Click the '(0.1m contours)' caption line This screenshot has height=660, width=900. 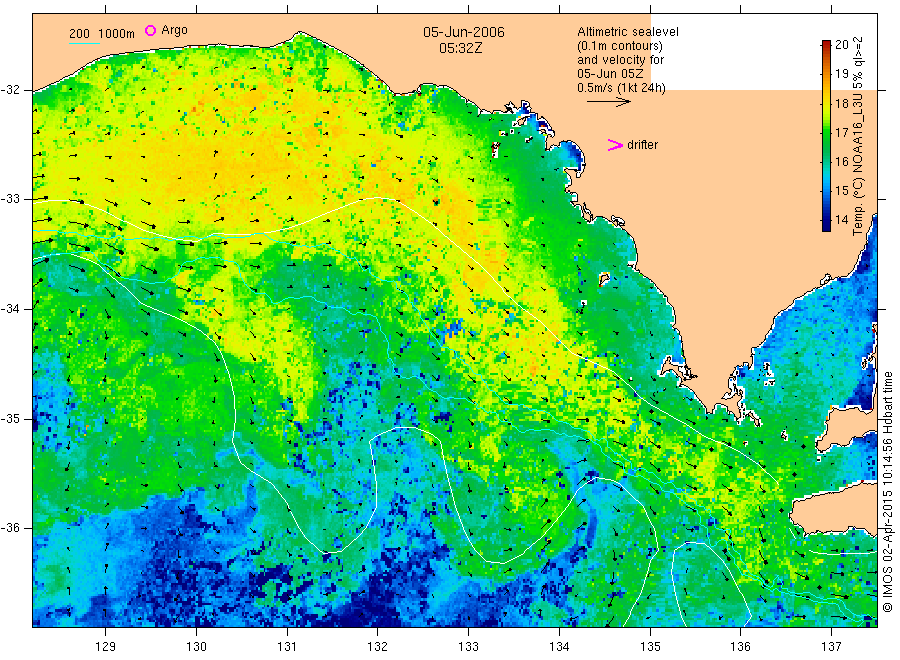pyautogui.click(x=619, y=46)
